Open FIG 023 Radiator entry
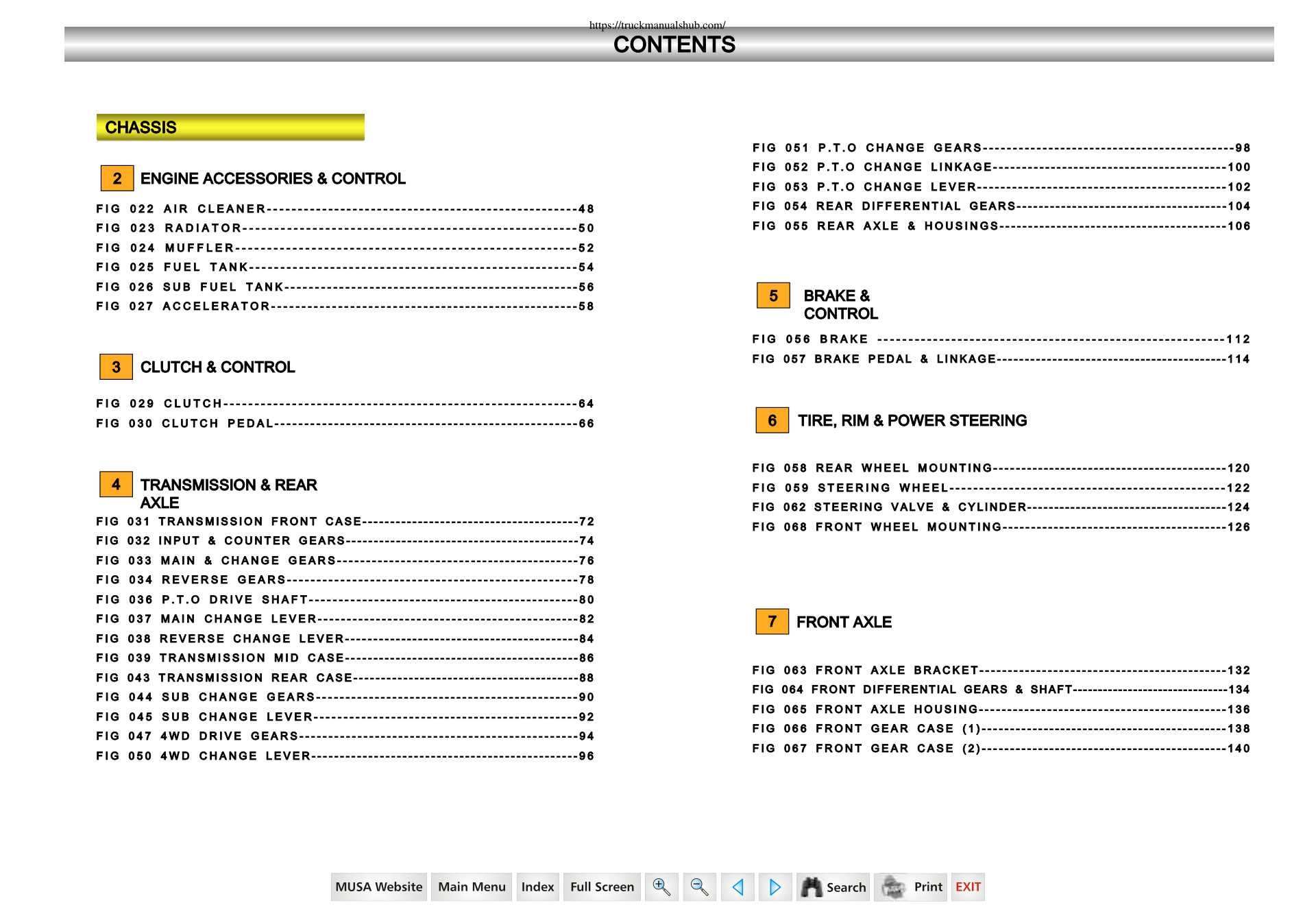1316x905 pixels. (x=345, y=228)
